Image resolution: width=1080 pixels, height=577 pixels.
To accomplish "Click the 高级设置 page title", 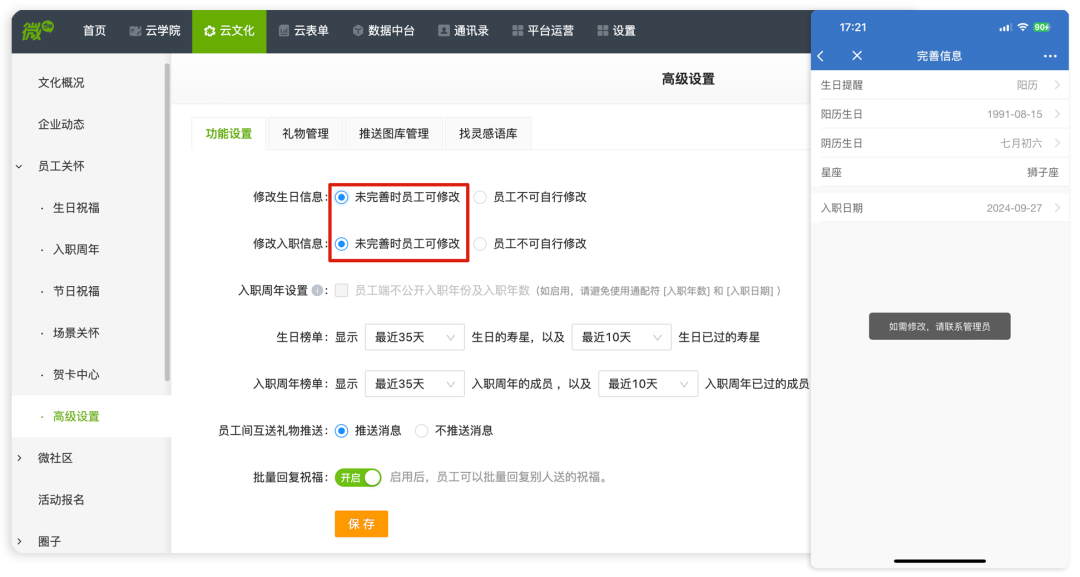I will [x=688, y=79].
